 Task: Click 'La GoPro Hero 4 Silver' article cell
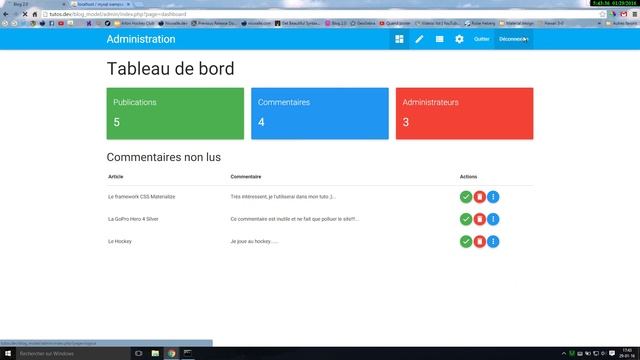(133, 219)
